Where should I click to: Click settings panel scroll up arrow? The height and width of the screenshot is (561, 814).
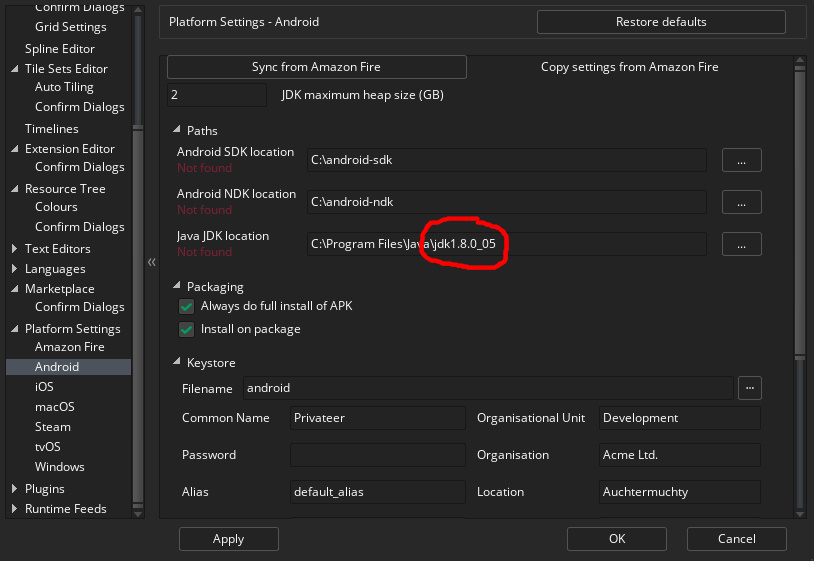pos(799,61)
